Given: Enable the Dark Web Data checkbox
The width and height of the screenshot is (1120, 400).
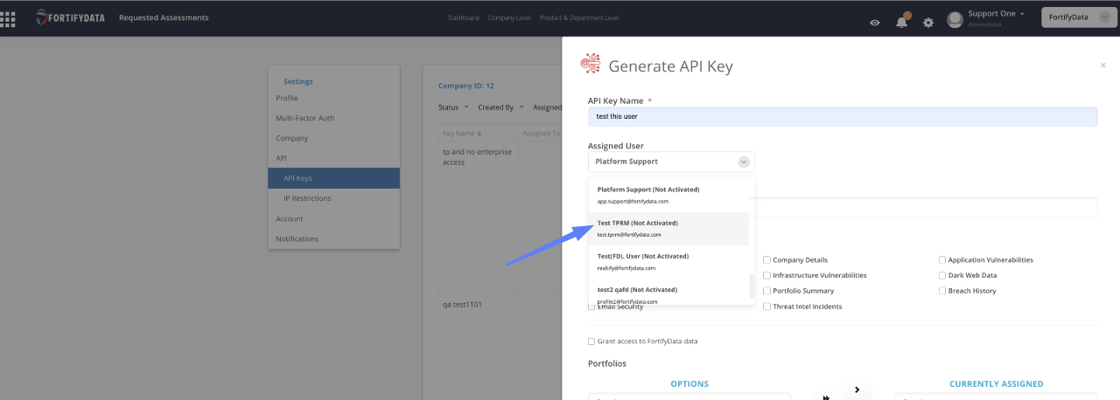Looking at the screenshot, I should tap(942, 275).
